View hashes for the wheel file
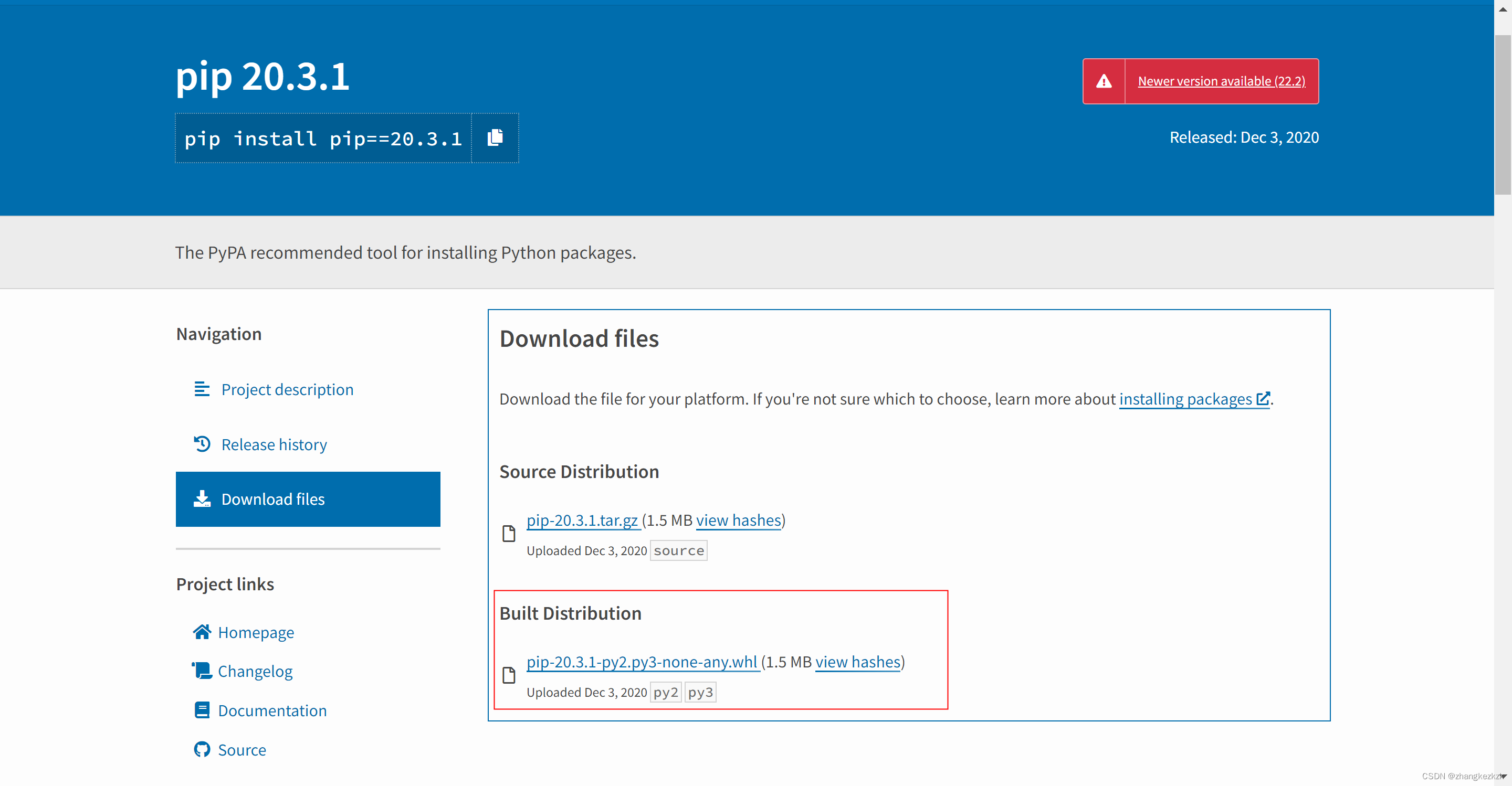Viewport: 1512px width, 786px height. 857,662
